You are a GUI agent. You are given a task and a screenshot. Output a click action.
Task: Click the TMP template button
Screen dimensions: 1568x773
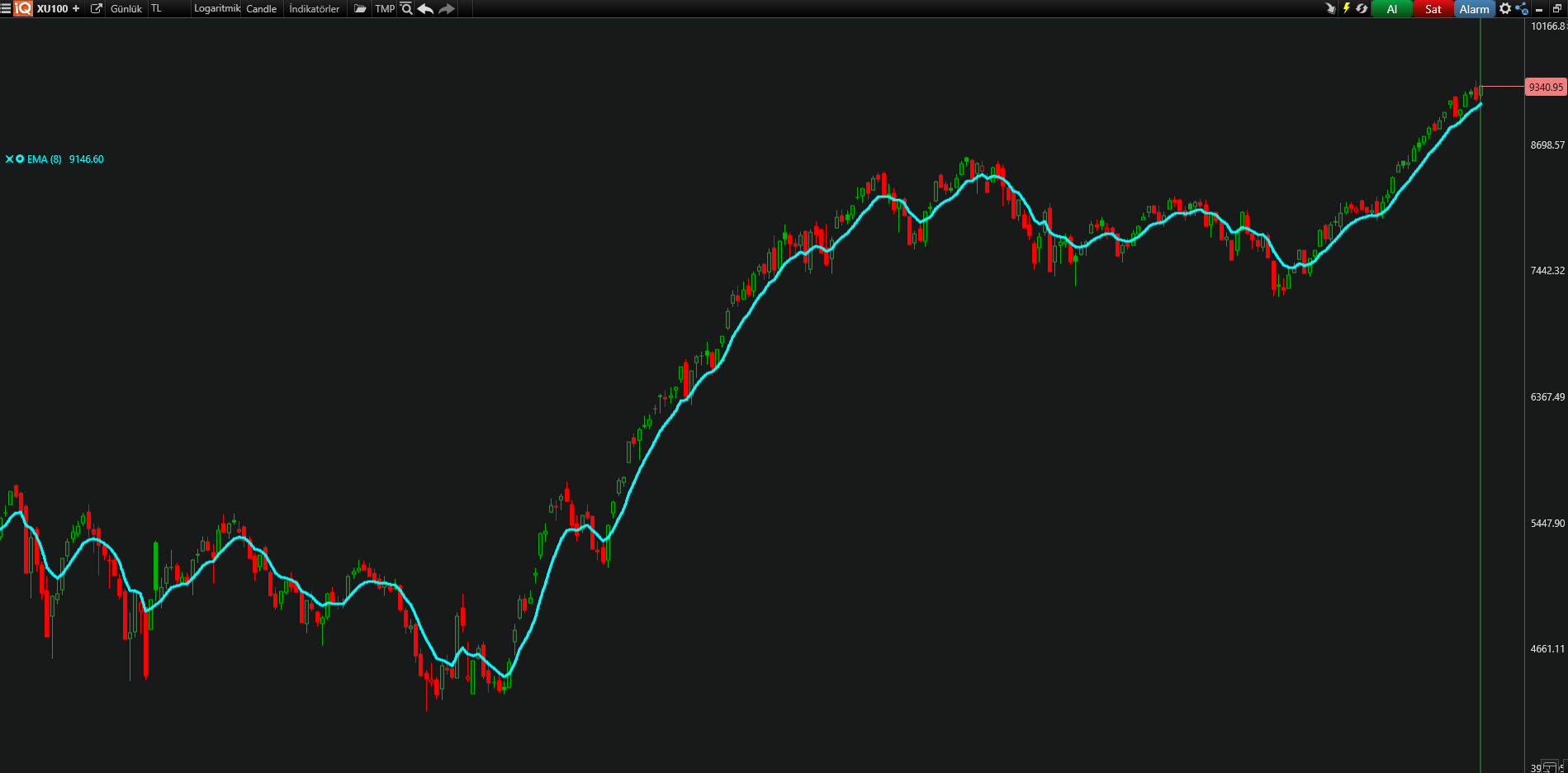click(385, 8)
